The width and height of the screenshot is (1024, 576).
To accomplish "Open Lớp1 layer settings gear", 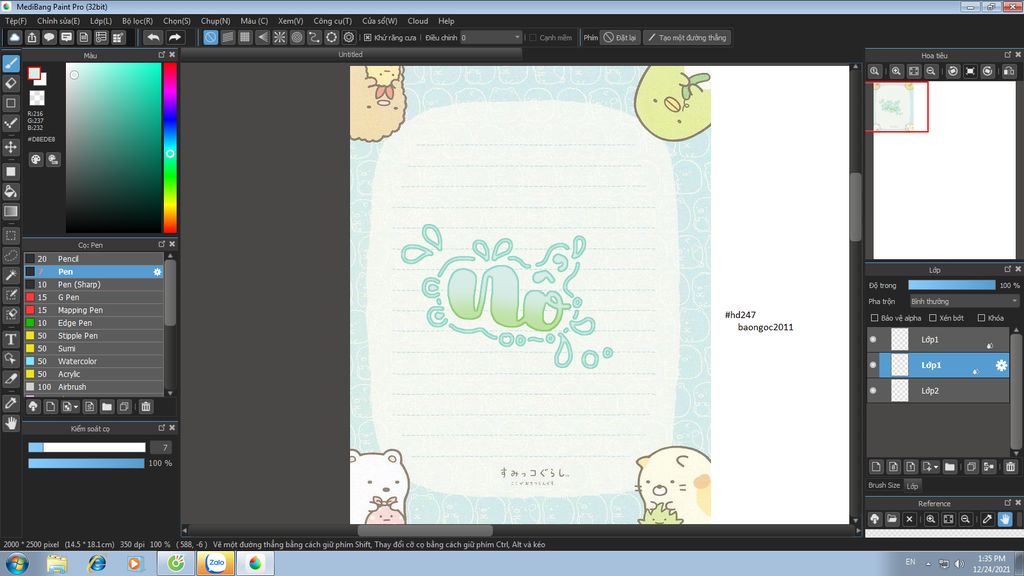I will coord(1001,365).
